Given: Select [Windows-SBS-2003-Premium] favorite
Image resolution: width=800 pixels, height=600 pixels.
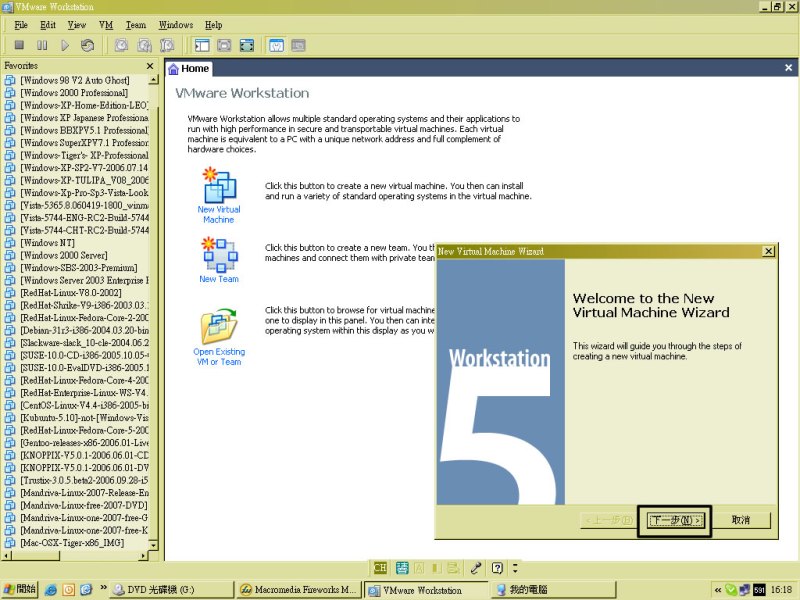Looking at the screenshot, I should pos(79,268).
